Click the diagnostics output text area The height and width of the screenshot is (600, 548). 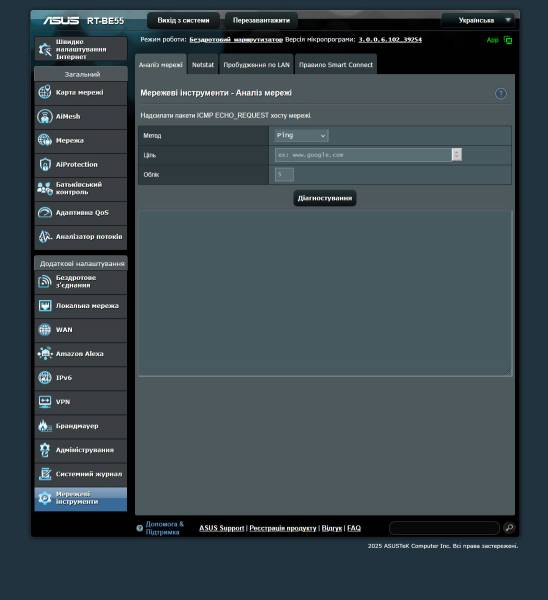coord(325,292)
